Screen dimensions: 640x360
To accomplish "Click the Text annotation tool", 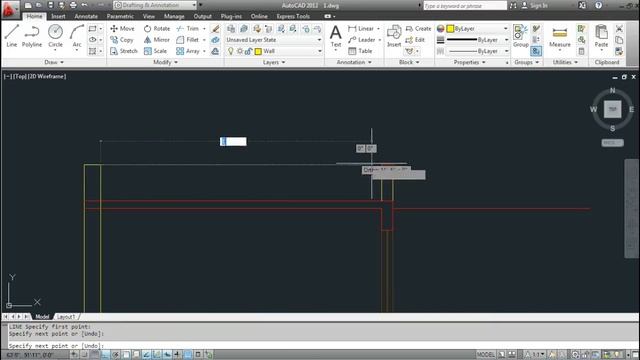I will tap(336, 36).
